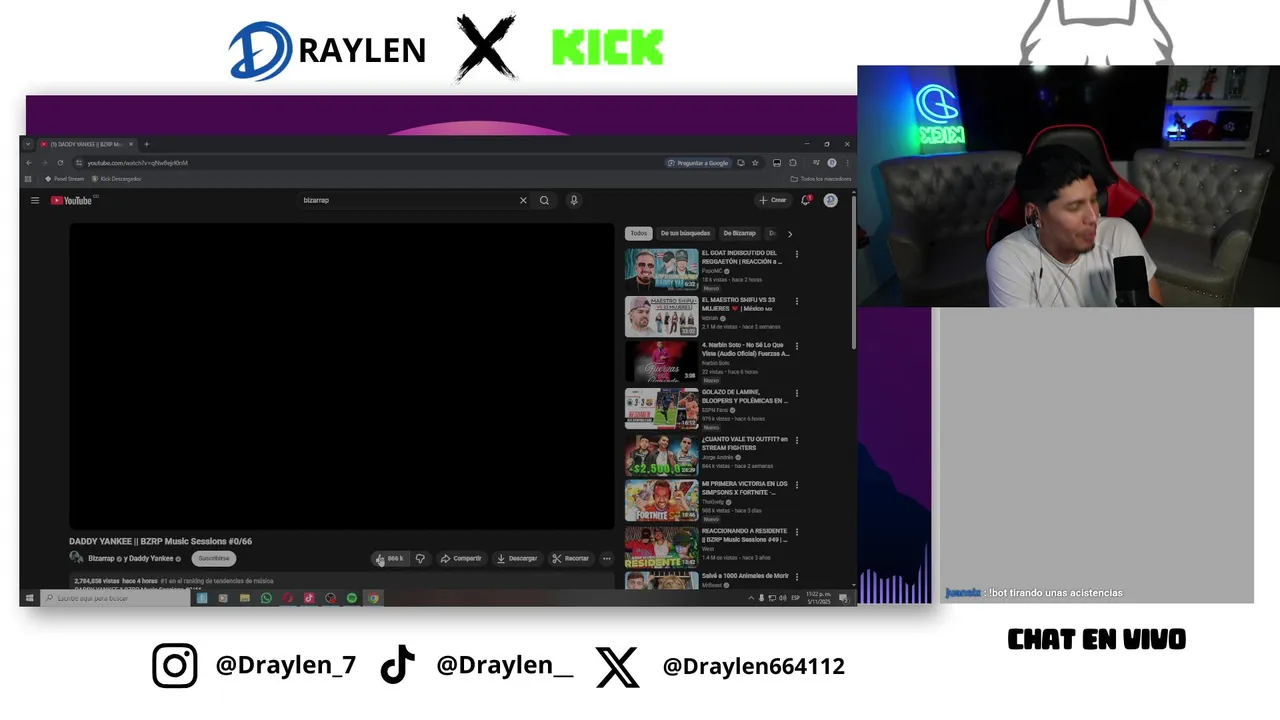Viewport: 1280px width, 720px height.
Task: Go to the YouTube home logo
Action: point(72,200)
